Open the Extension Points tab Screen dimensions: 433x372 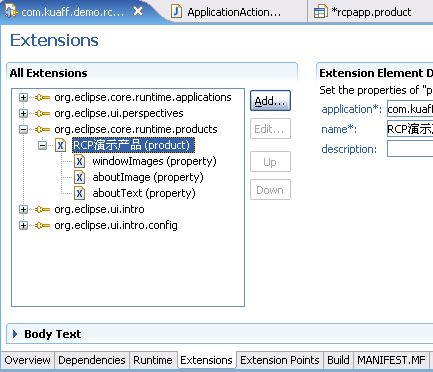280,360
